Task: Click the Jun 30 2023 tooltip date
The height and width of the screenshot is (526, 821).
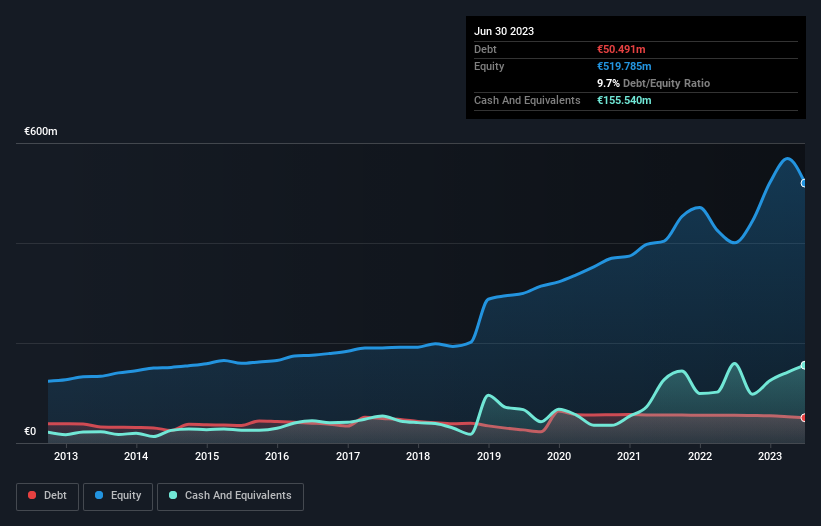Action: pyautogui.click(x=504, y=31)
